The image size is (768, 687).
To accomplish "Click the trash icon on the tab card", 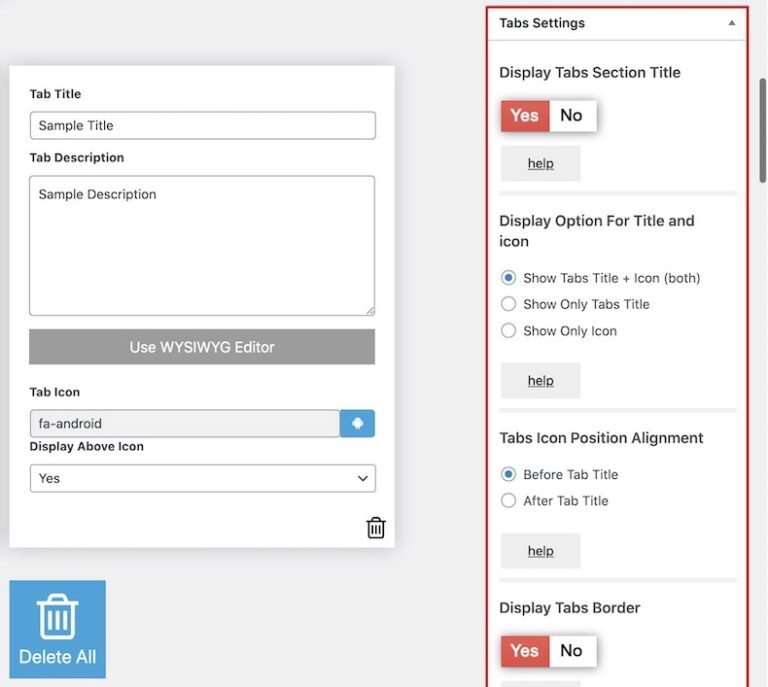I will point(375,527).
